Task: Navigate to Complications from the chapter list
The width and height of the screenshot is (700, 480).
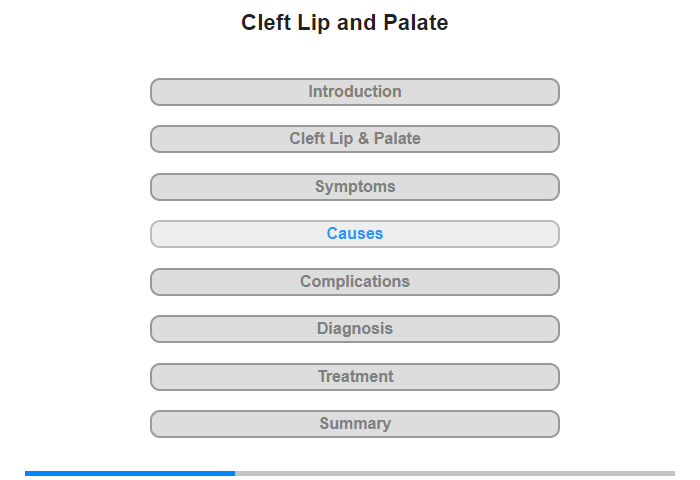Action: (x=355, y=282)
